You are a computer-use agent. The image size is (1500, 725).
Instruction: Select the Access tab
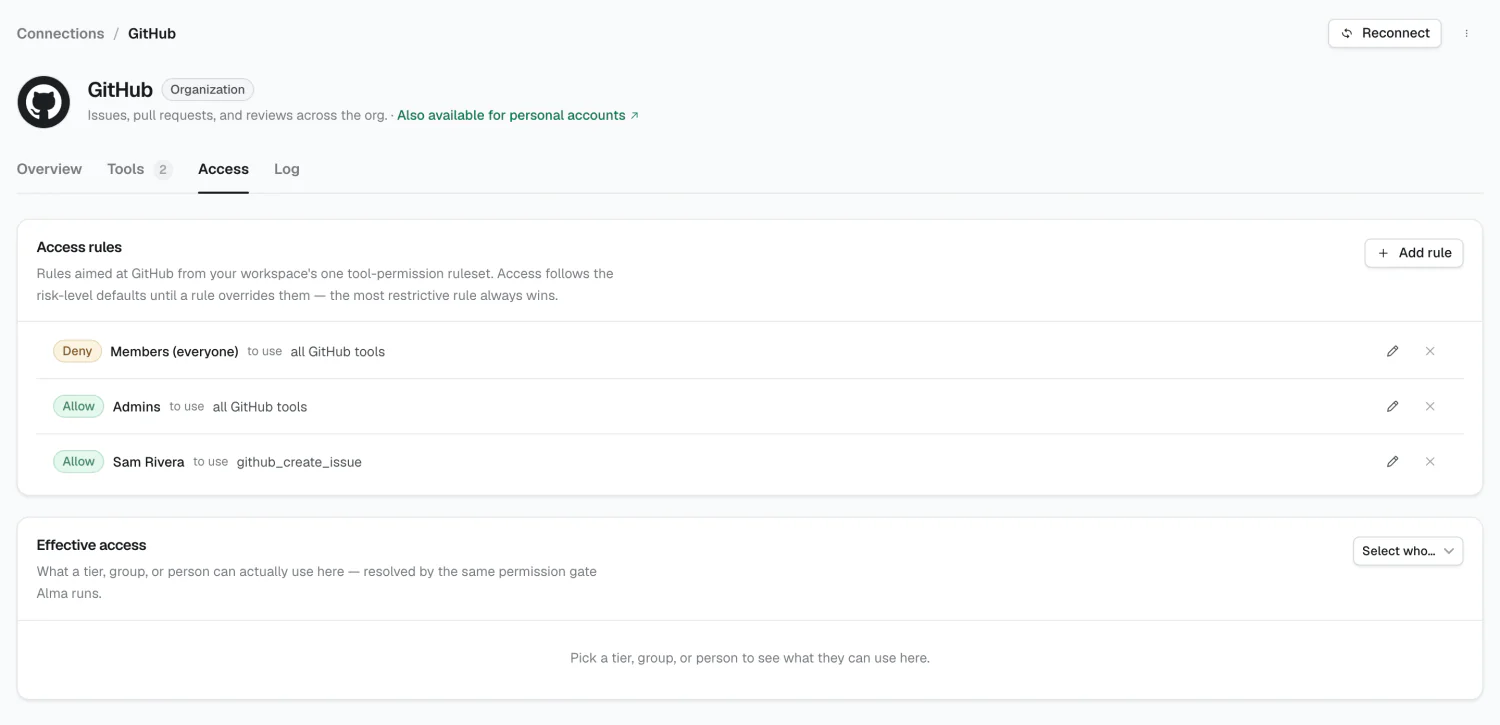(223, 169)
